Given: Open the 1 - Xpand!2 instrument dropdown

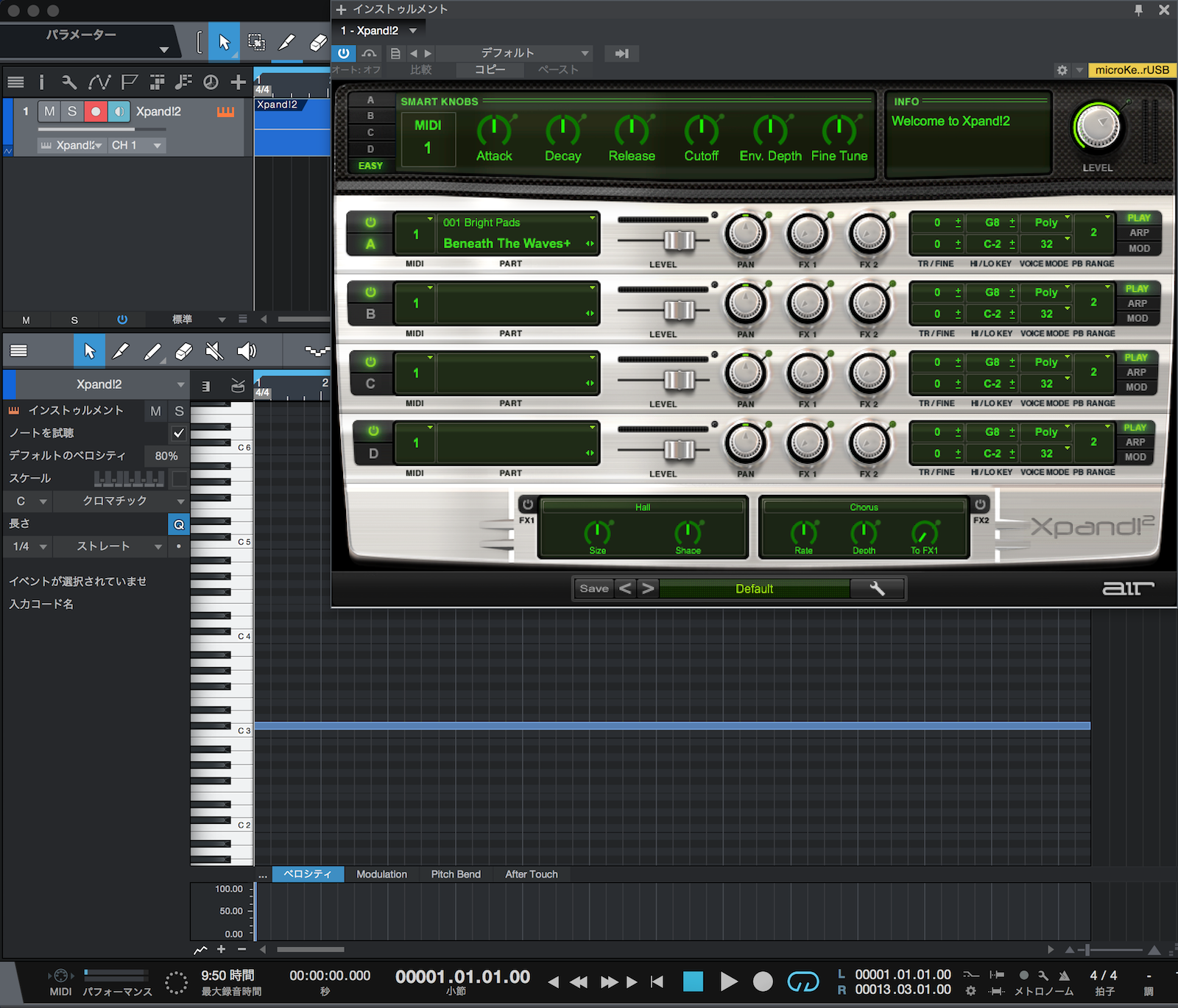Looking at the screenshot, I should pyautogui.click(x=378, y=30).
